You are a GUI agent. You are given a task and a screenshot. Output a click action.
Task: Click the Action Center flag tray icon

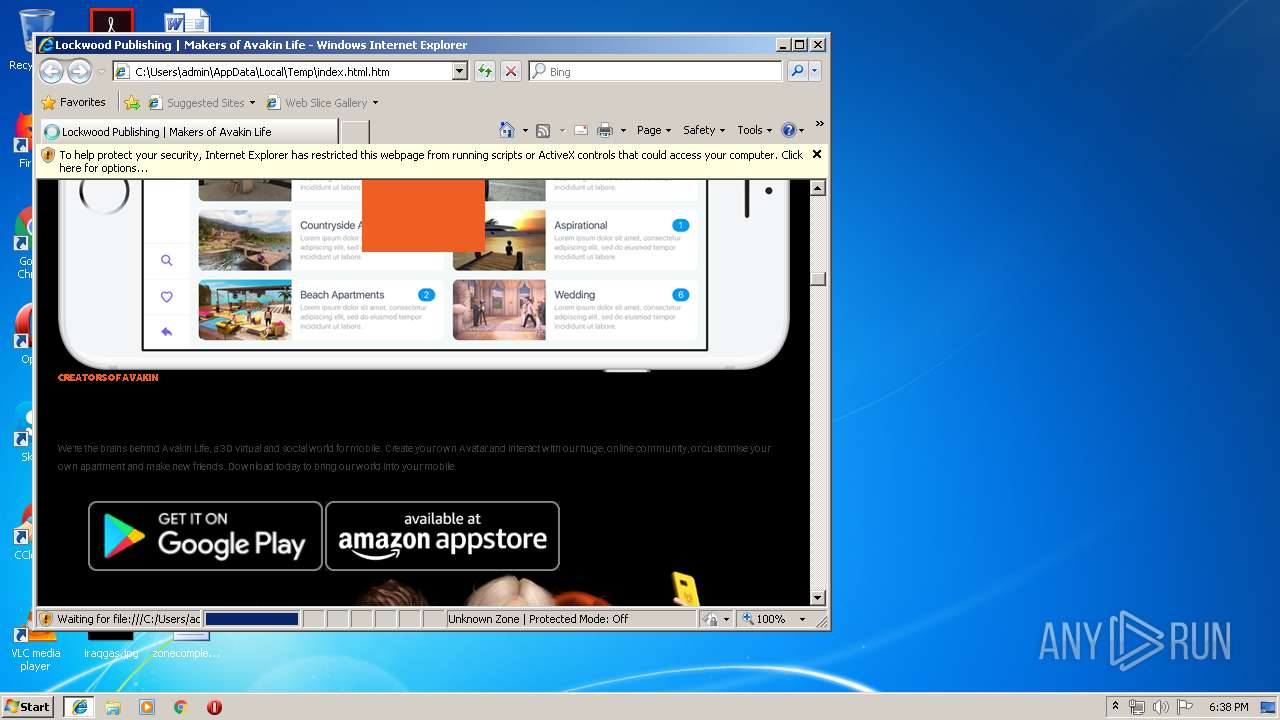pos(1185,707)
